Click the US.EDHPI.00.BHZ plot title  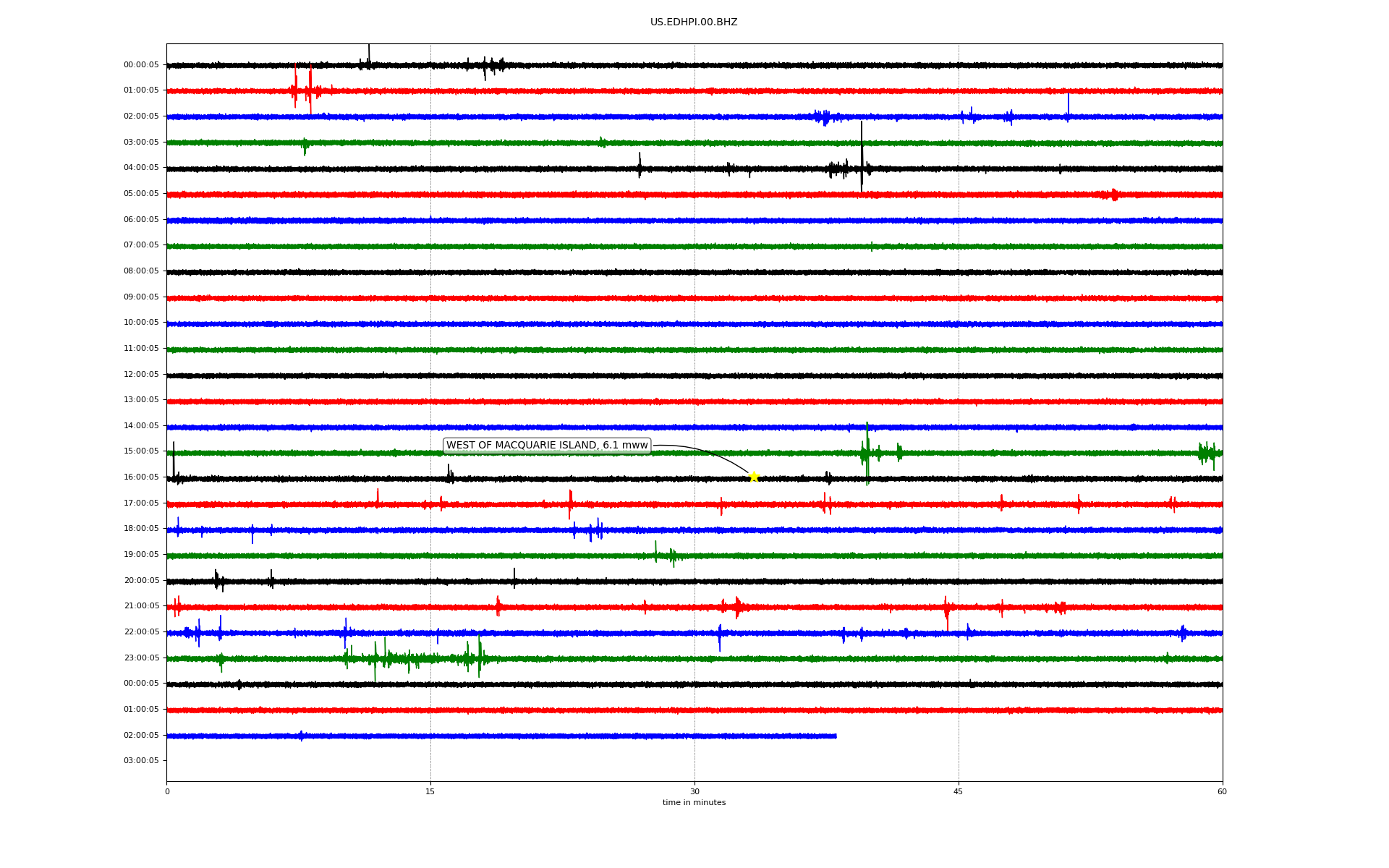(694, 22)
